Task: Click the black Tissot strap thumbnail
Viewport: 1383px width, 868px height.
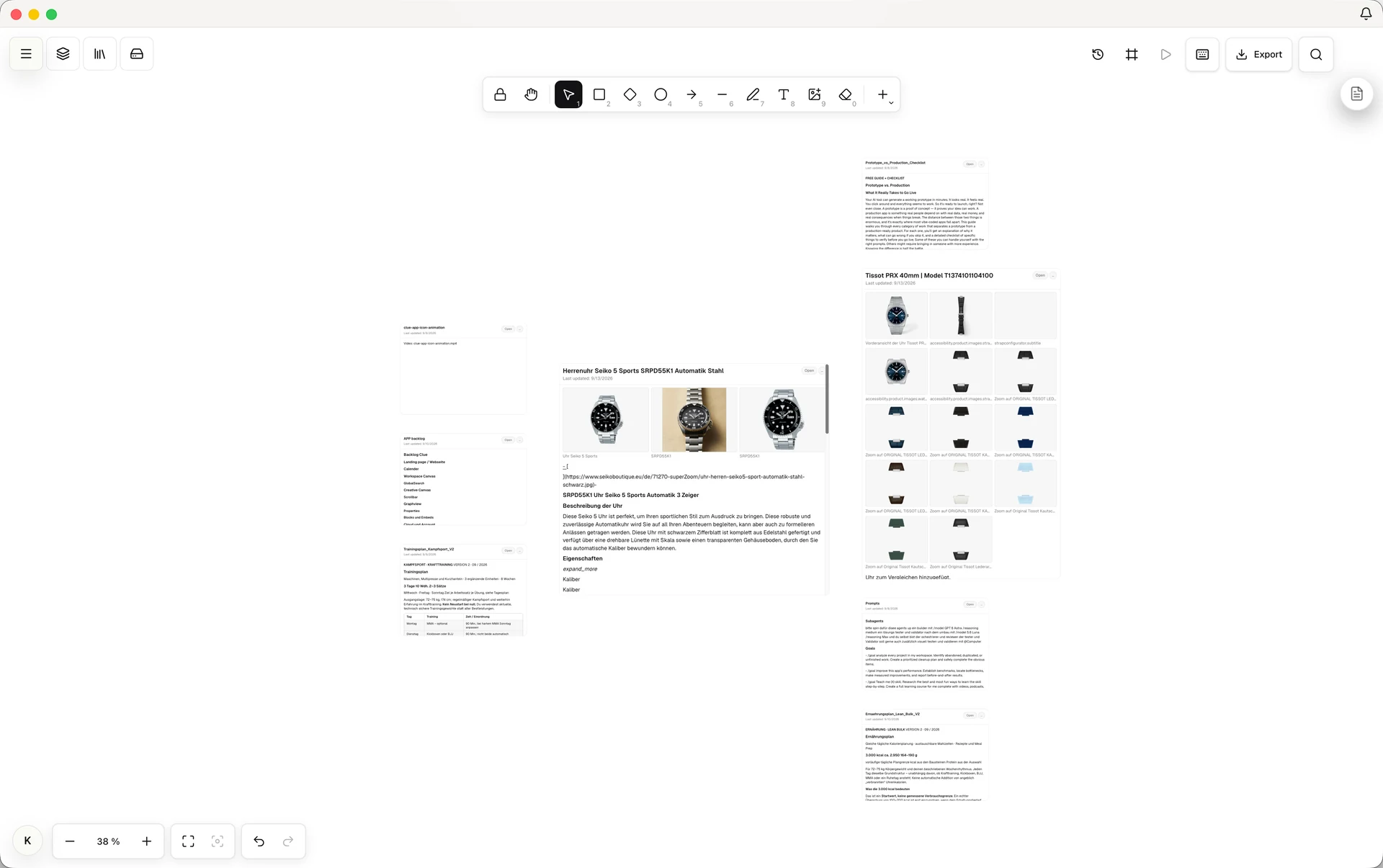Action: coord(961,316)
